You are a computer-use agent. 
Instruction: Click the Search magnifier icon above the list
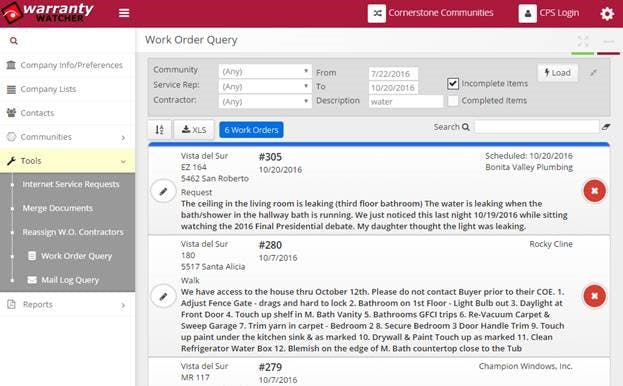(466, 127)
